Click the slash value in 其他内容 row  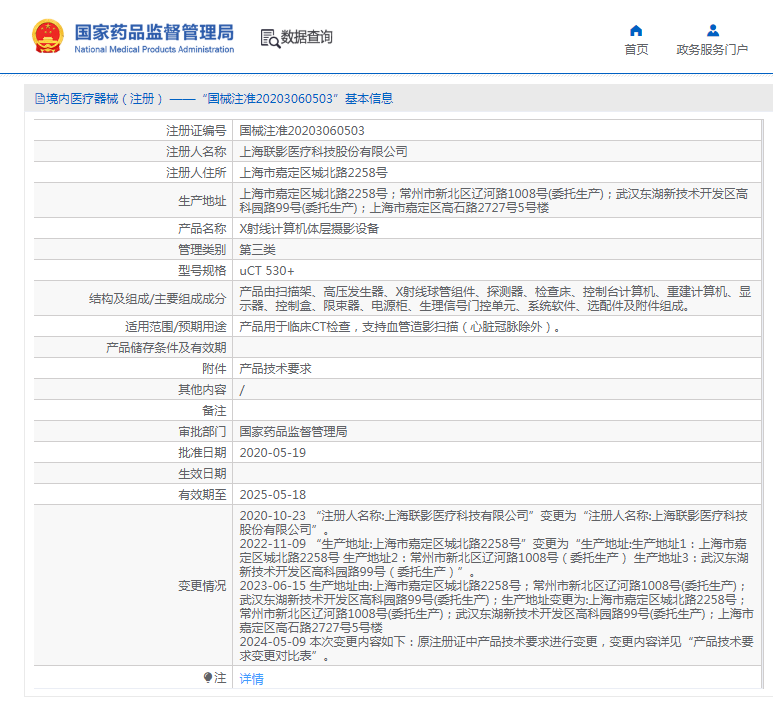click(242, 390)
